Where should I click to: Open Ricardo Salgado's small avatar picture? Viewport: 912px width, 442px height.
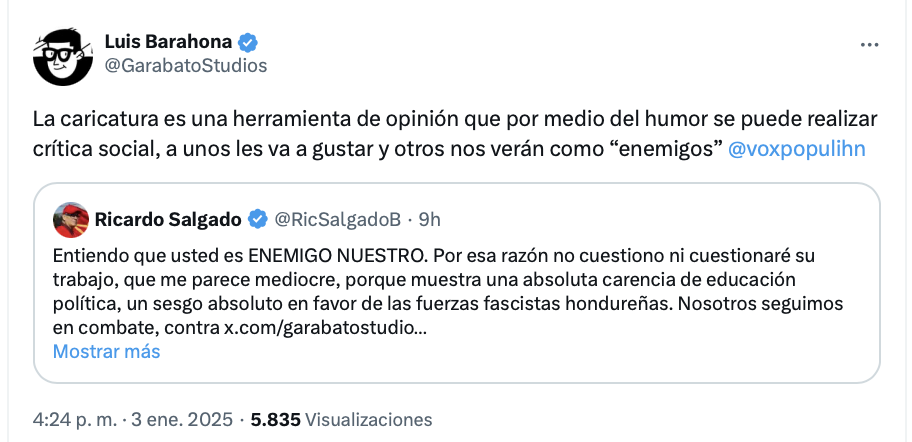71,220
